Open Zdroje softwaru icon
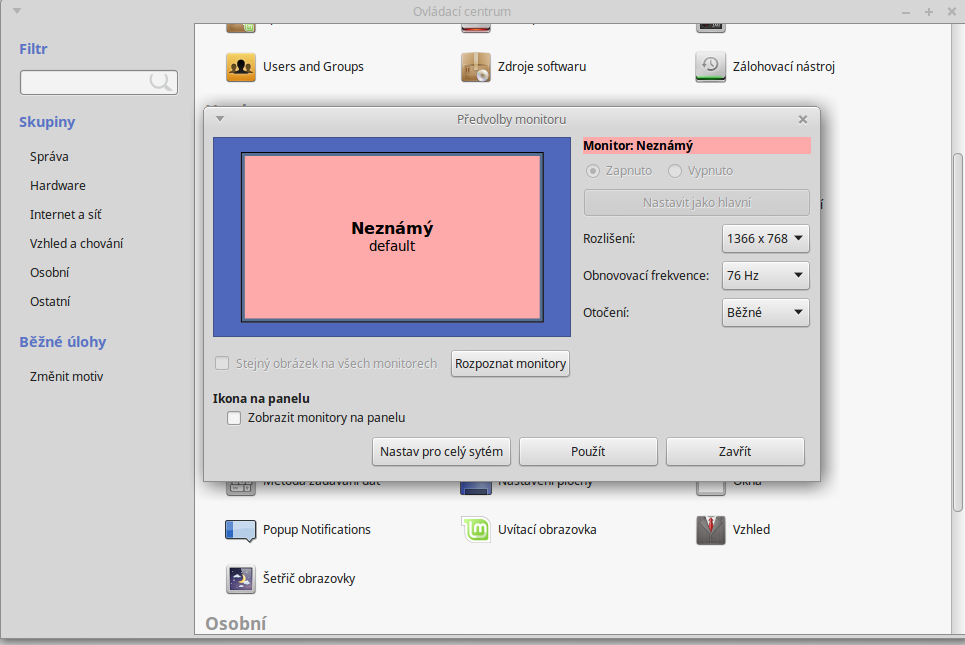Viewport: 965px width, 645px height. click(476, 67)
